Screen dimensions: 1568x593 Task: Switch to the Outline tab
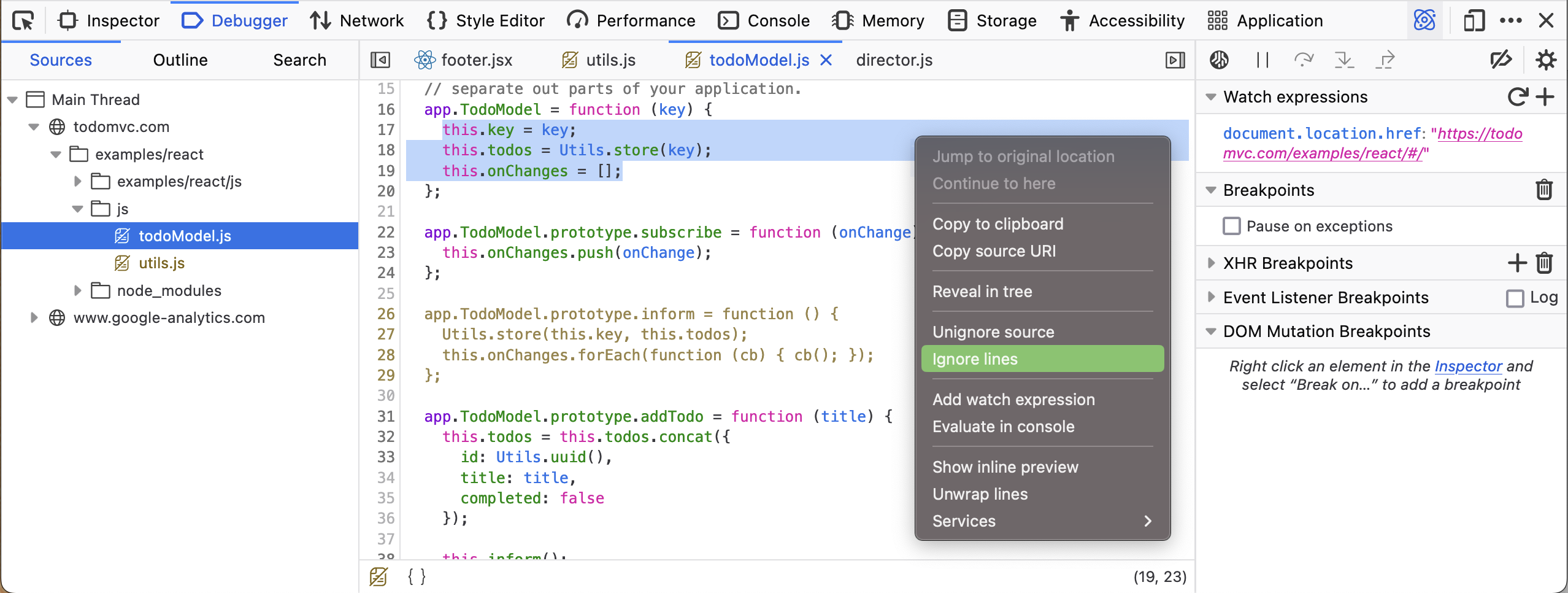click(180, 60)
